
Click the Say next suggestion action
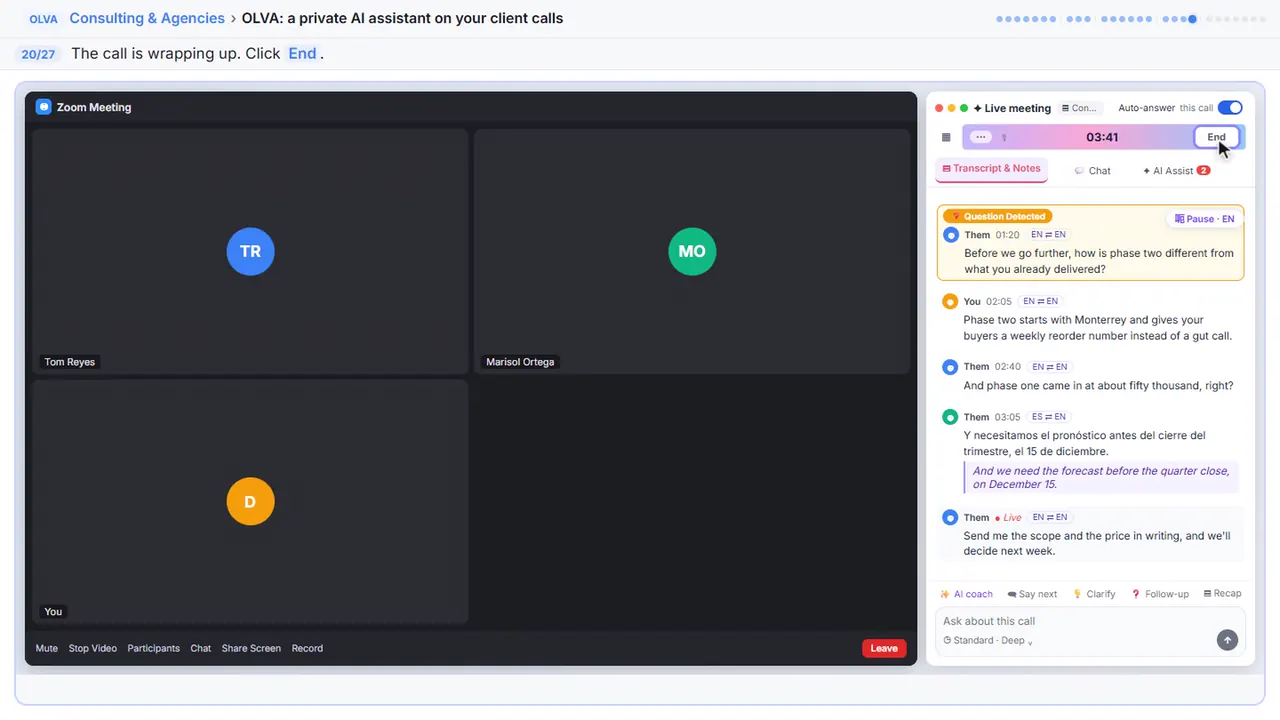1032,594
